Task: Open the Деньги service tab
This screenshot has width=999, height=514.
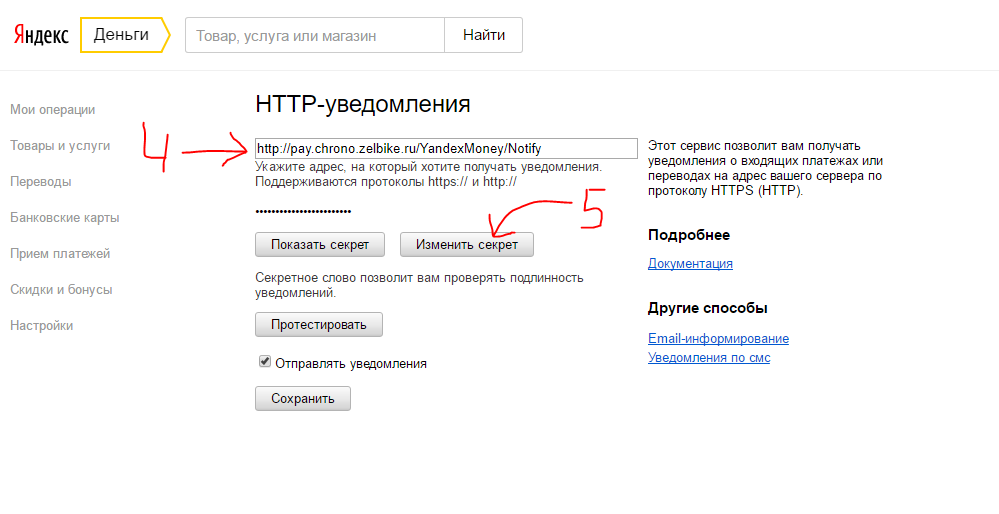Action: click(125, 35)
